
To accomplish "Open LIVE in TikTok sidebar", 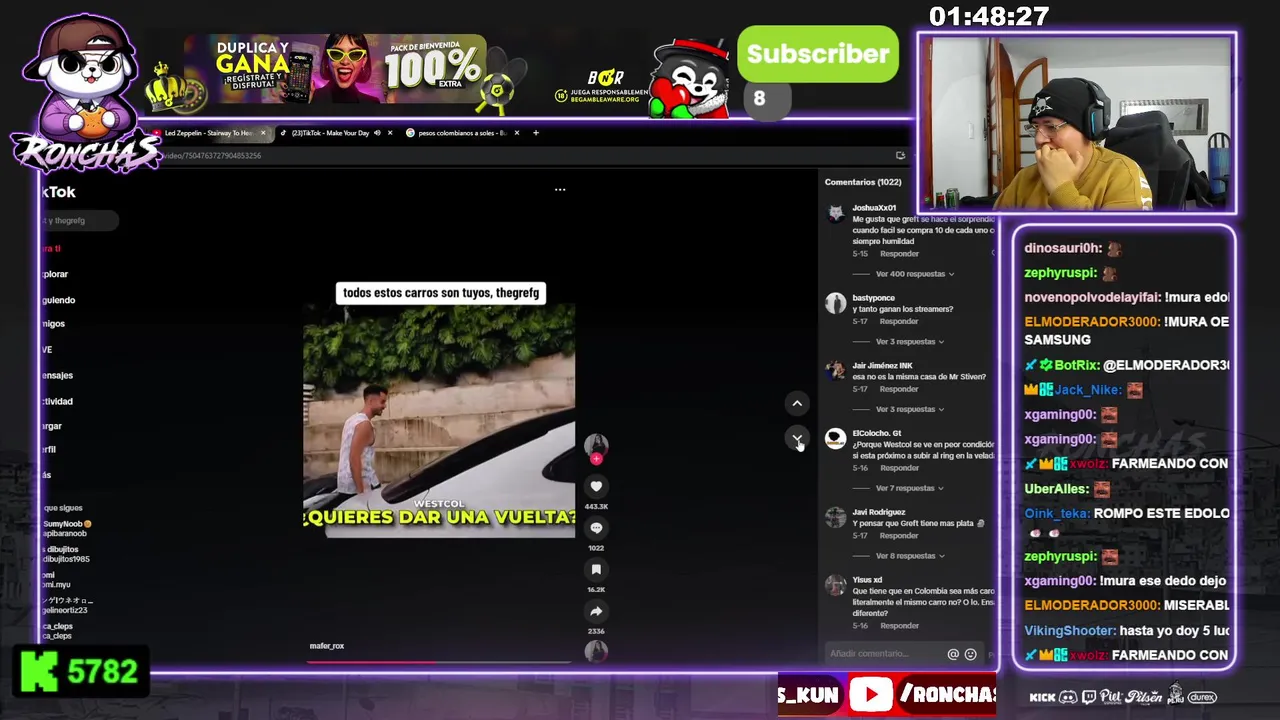I will pos(47,350).
